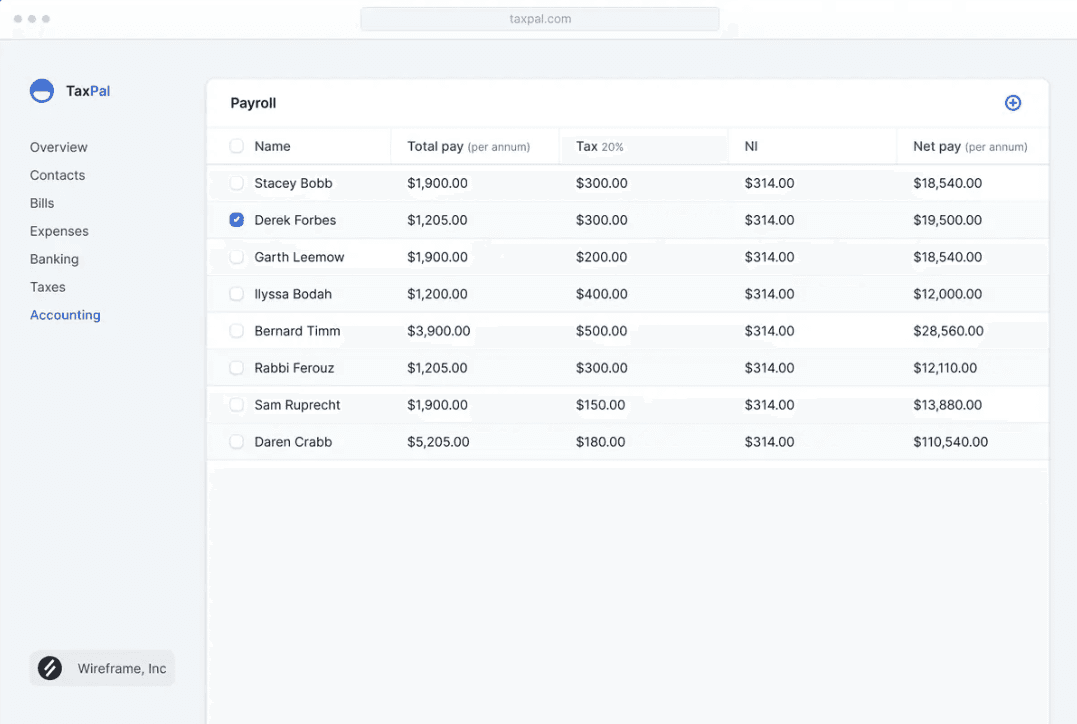Go to Contacts in the sidebar
This screenshot has height=724, width=1077.
(57, 175)
